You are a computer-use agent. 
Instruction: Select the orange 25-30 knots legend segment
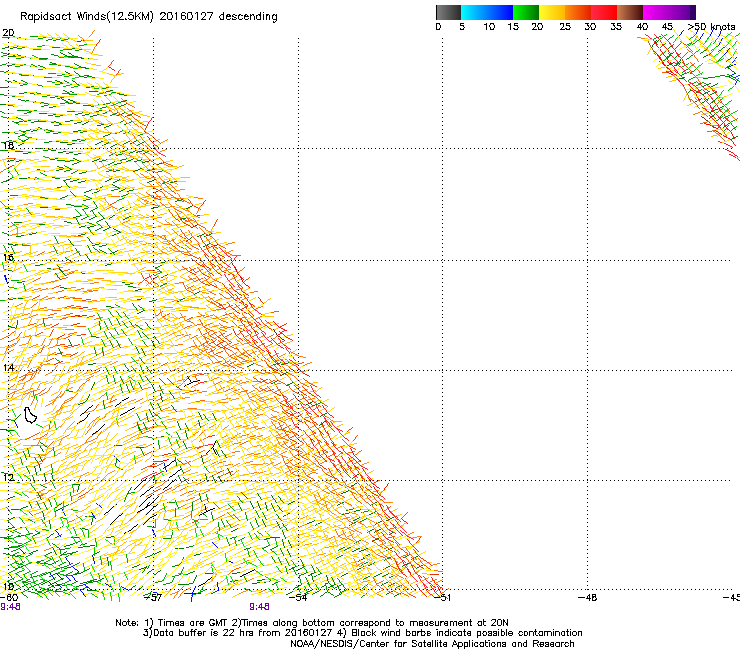pyautogui.click(x=578, y=12)
